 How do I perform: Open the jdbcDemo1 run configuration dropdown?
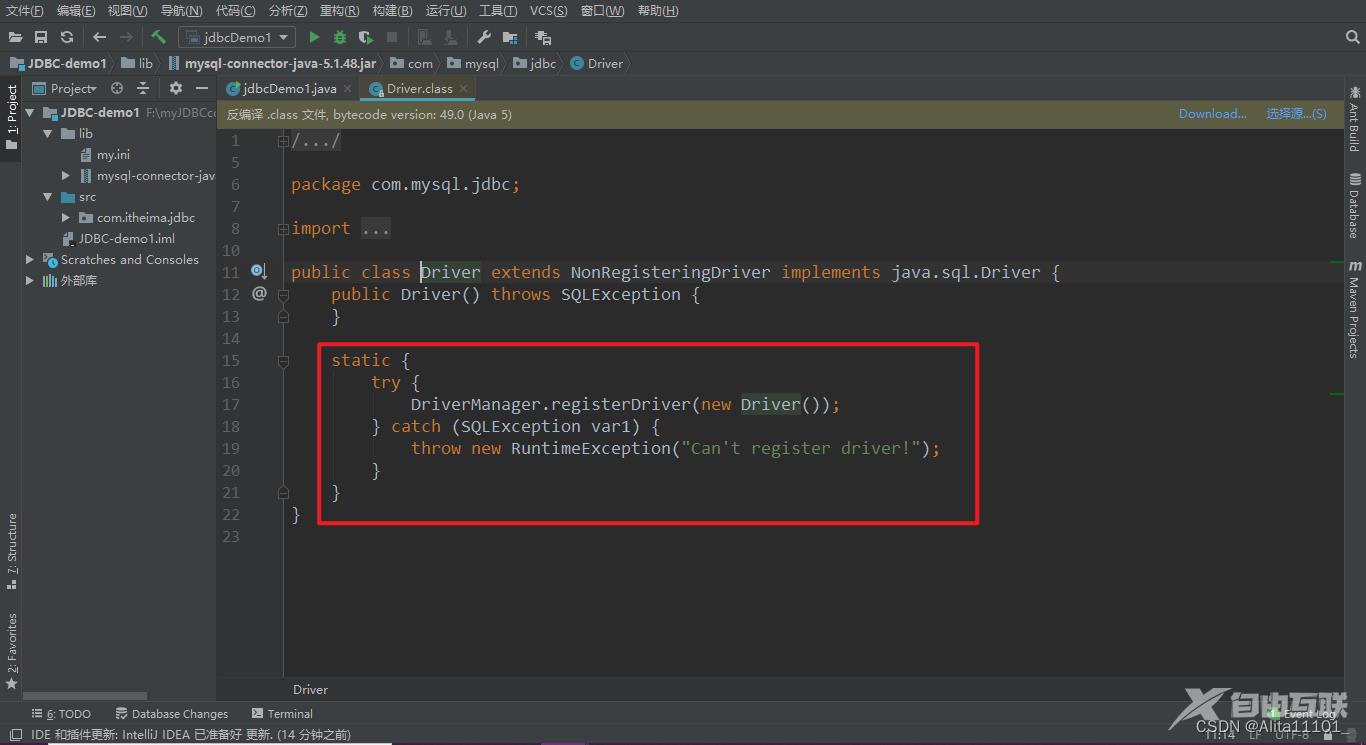236,37
